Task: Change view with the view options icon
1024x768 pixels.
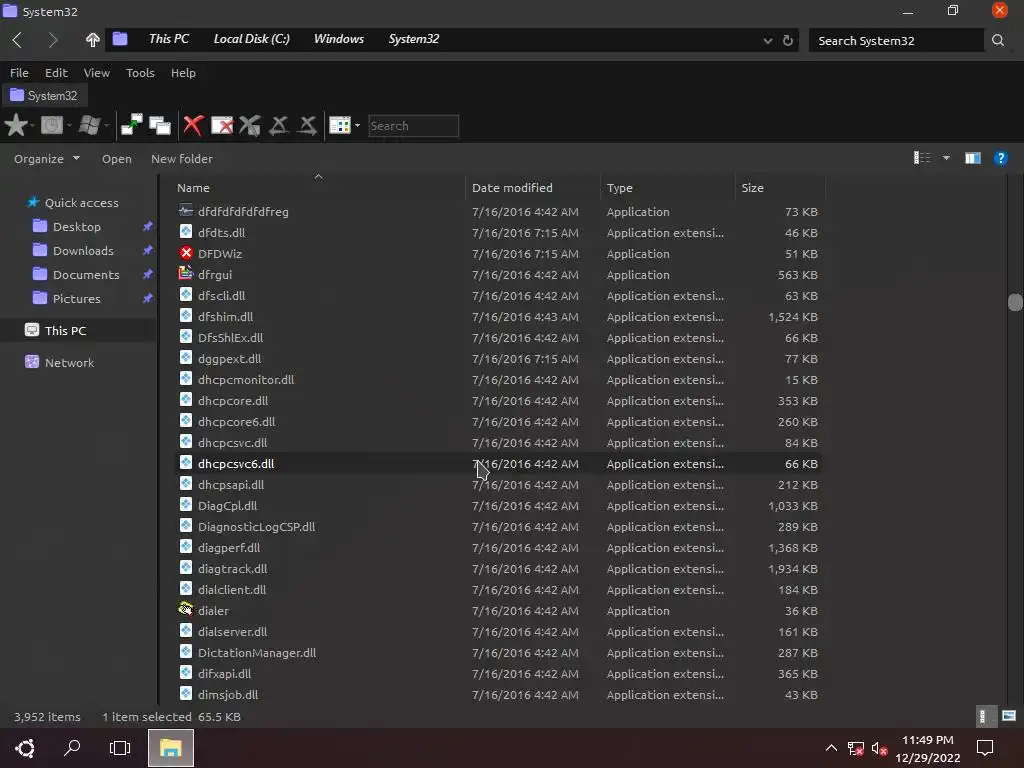Action: (x=921, y=157)
